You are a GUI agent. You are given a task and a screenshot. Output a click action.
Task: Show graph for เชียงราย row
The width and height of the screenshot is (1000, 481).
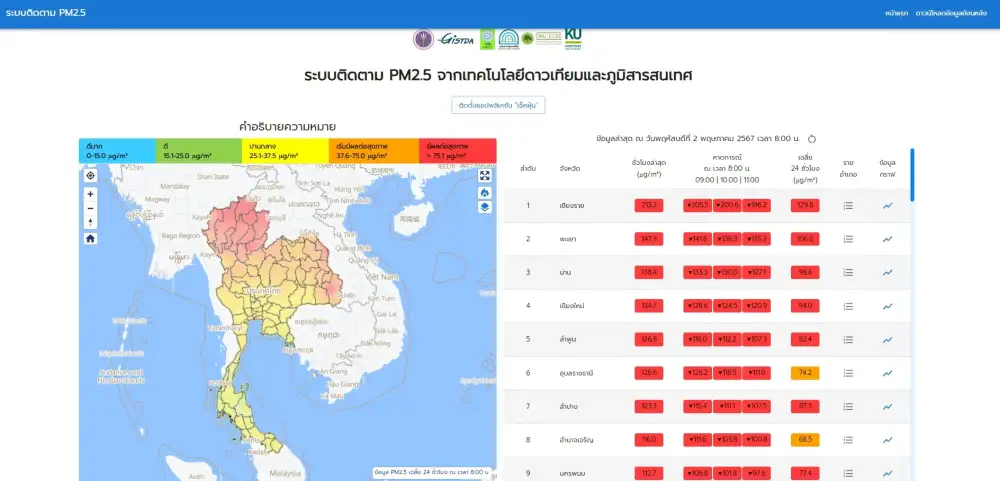point(887,206)
